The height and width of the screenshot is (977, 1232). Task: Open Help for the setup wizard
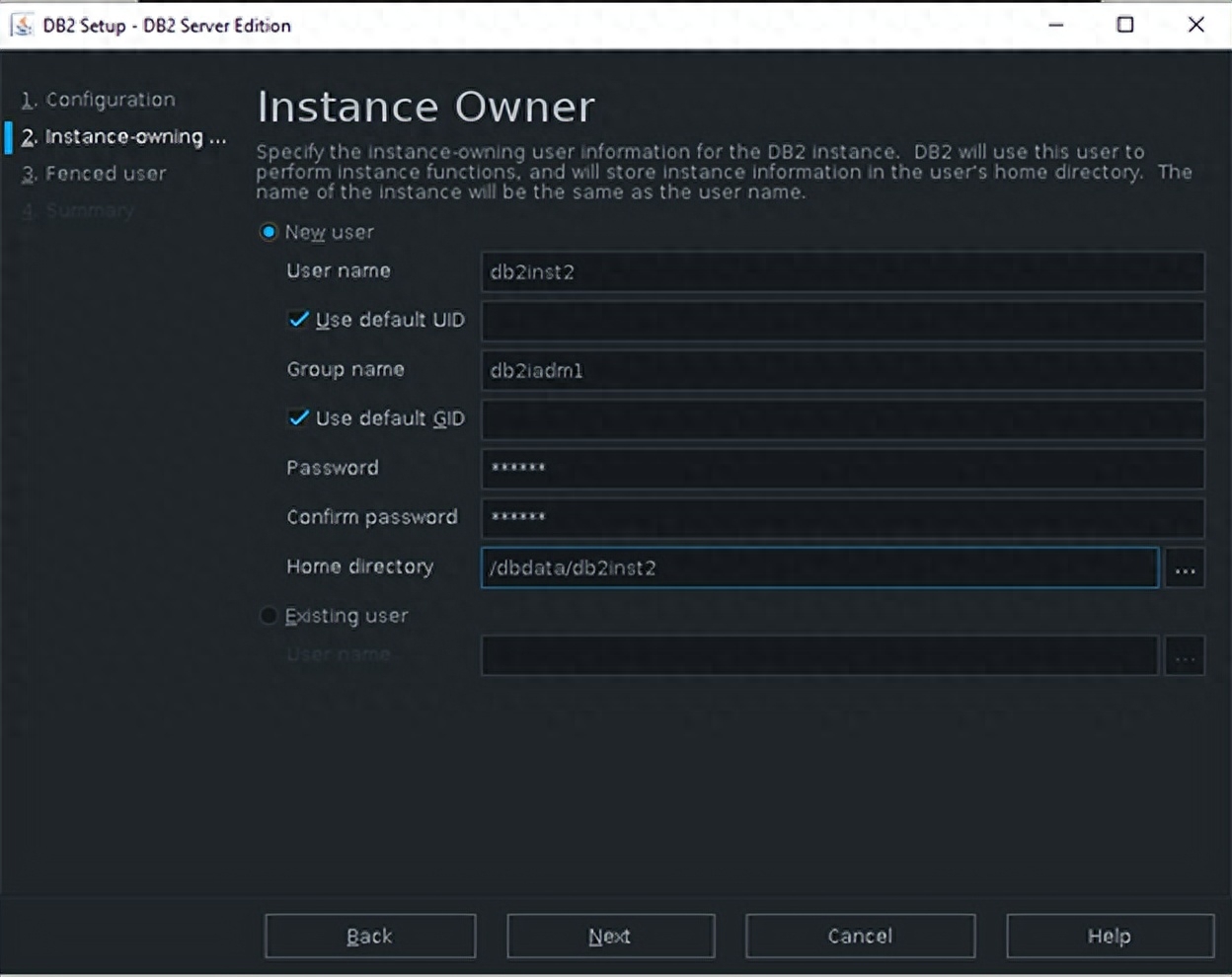coord(1109,936)
